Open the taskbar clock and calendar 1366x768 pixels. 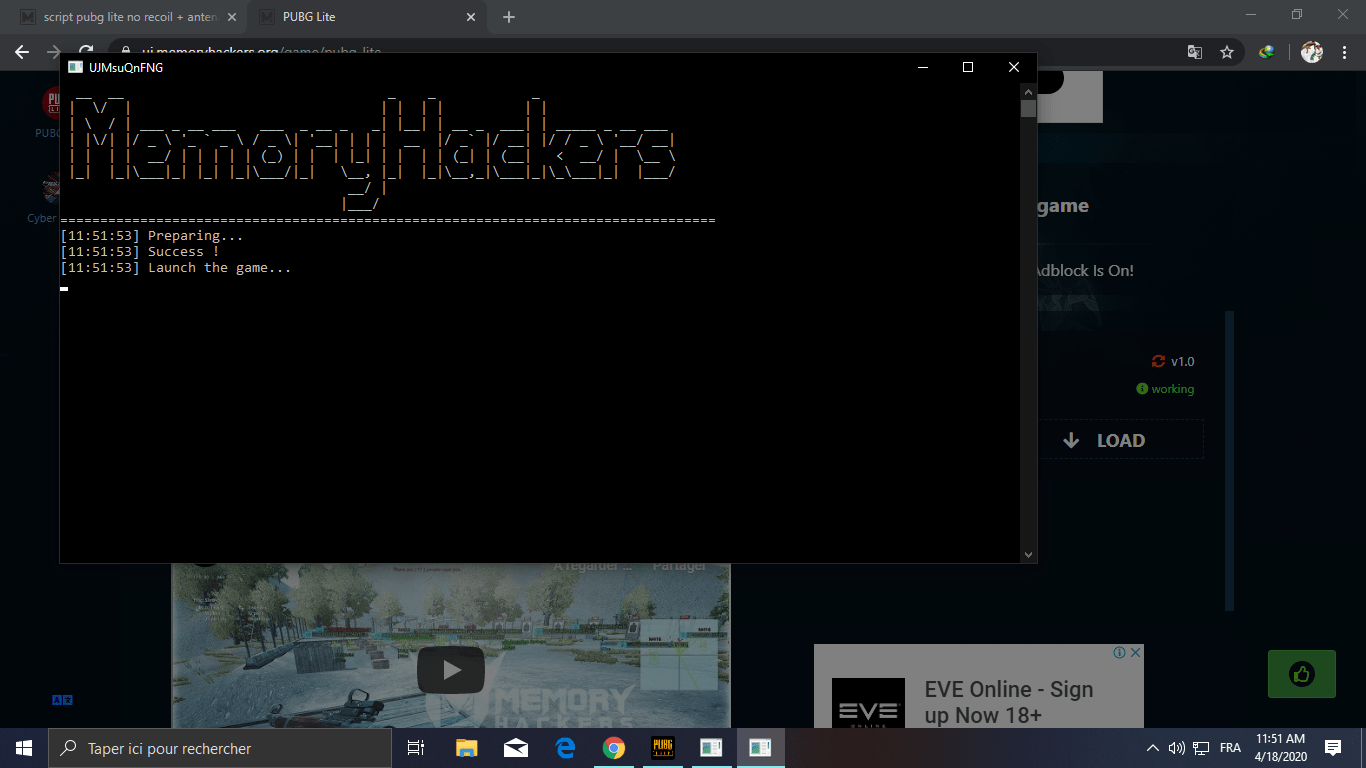pyautogui.click(x=1282, y=748)
